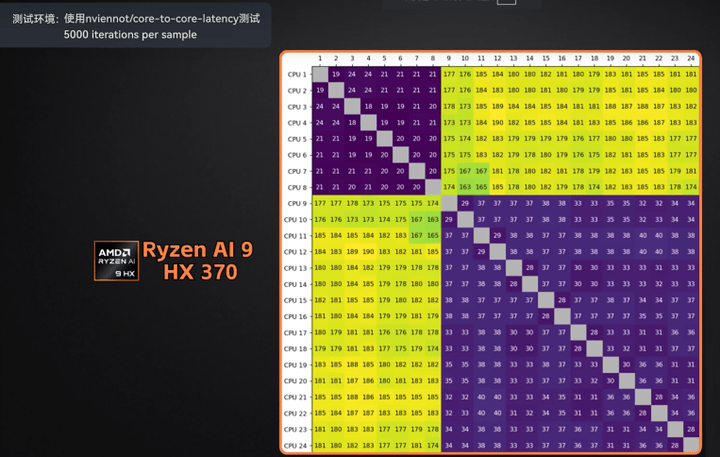Click the '190' cell in the CPU 4 row
Image resolution: width=720 pixels, height=457 pixels.
[497, 123]
